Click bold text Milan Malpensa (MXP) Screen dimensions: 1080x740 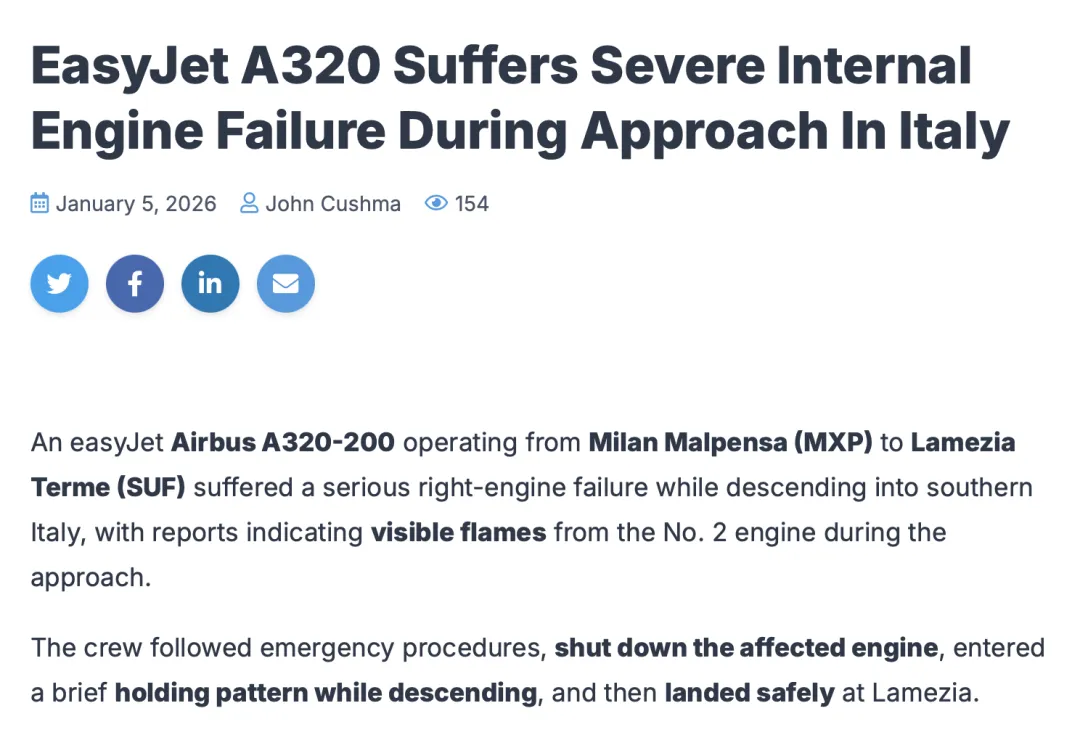pos(730,442)
